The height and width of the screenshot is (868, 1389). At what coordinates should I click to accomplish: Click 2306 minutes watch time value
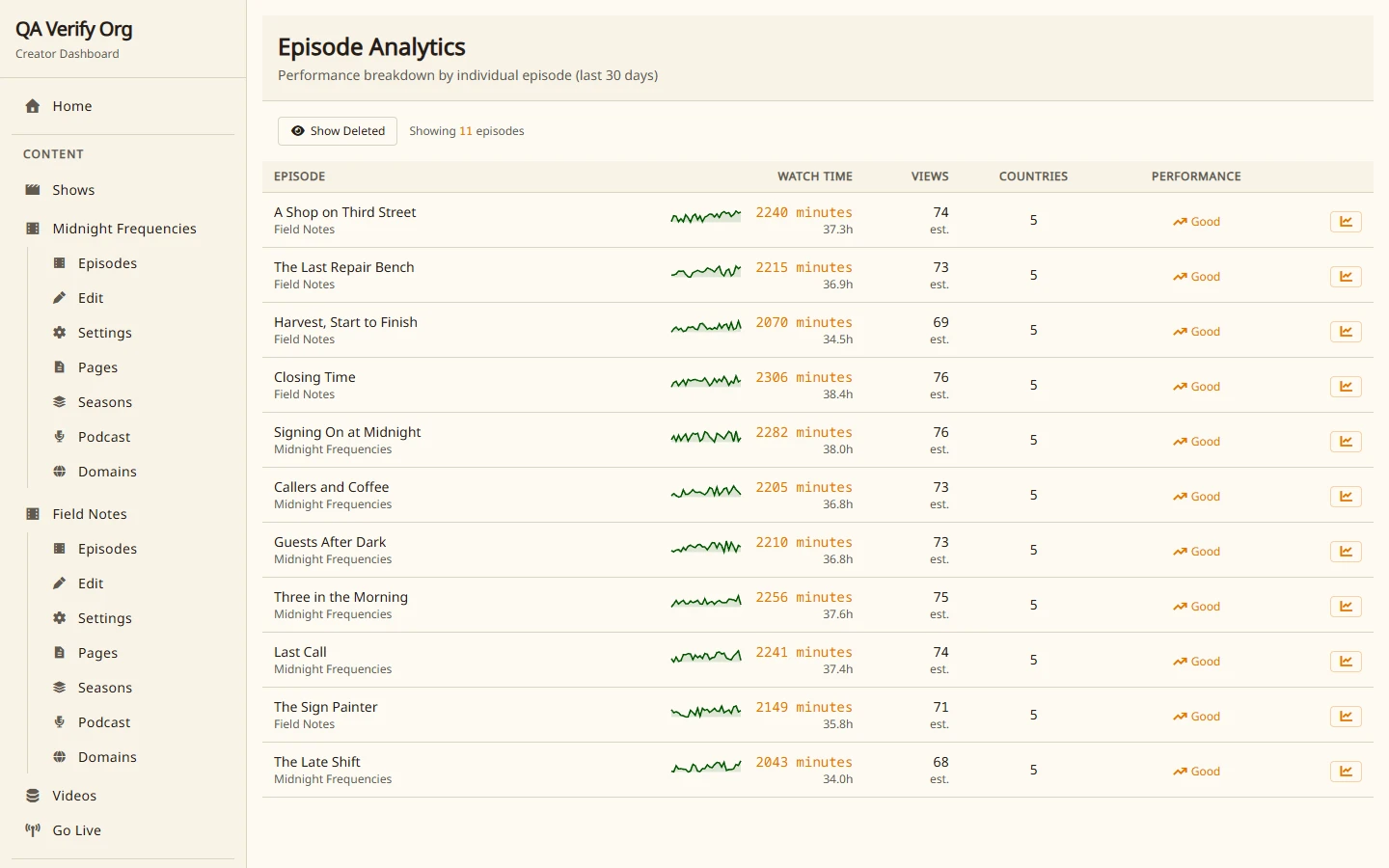[804, 377]
